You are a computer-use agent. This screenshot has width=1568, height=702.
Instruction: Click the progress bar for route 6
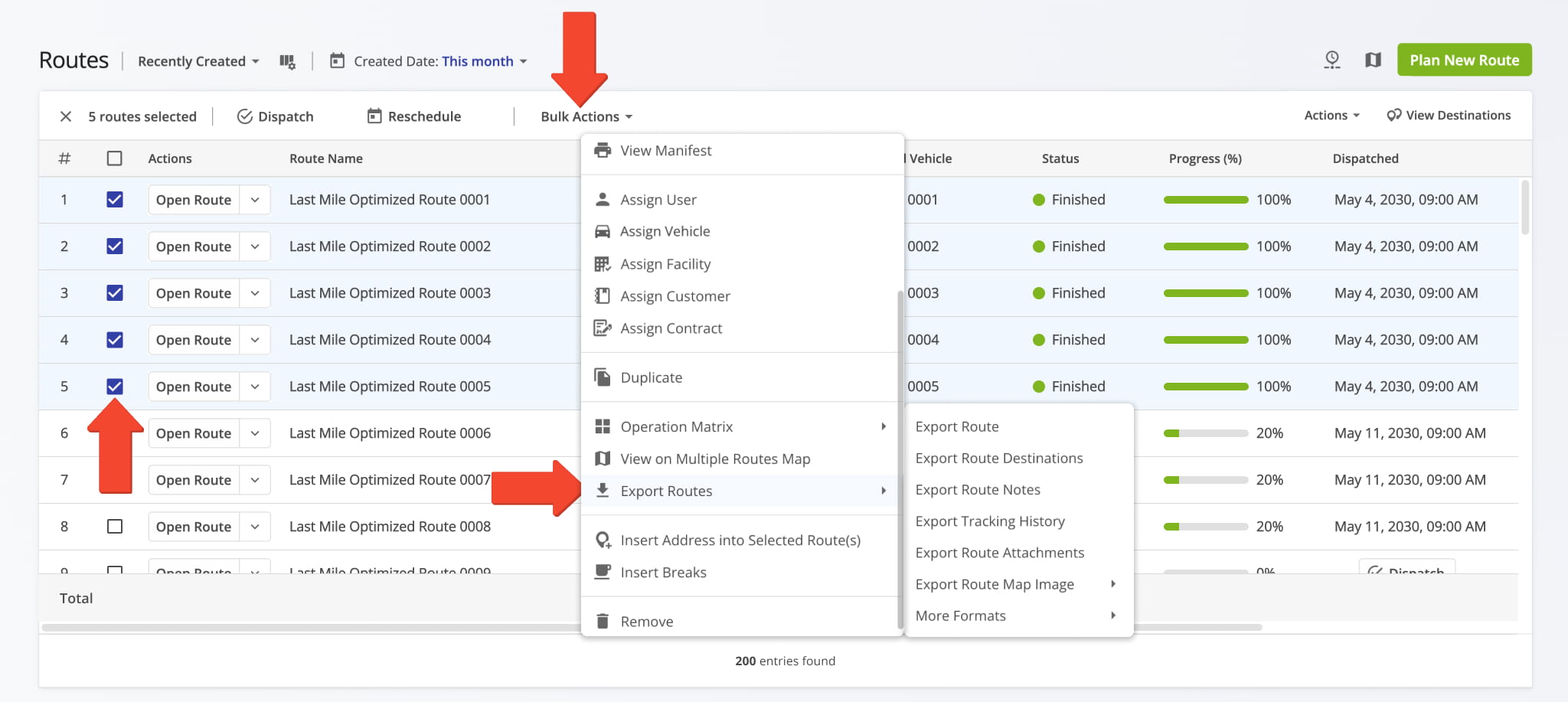(1205, 433)
